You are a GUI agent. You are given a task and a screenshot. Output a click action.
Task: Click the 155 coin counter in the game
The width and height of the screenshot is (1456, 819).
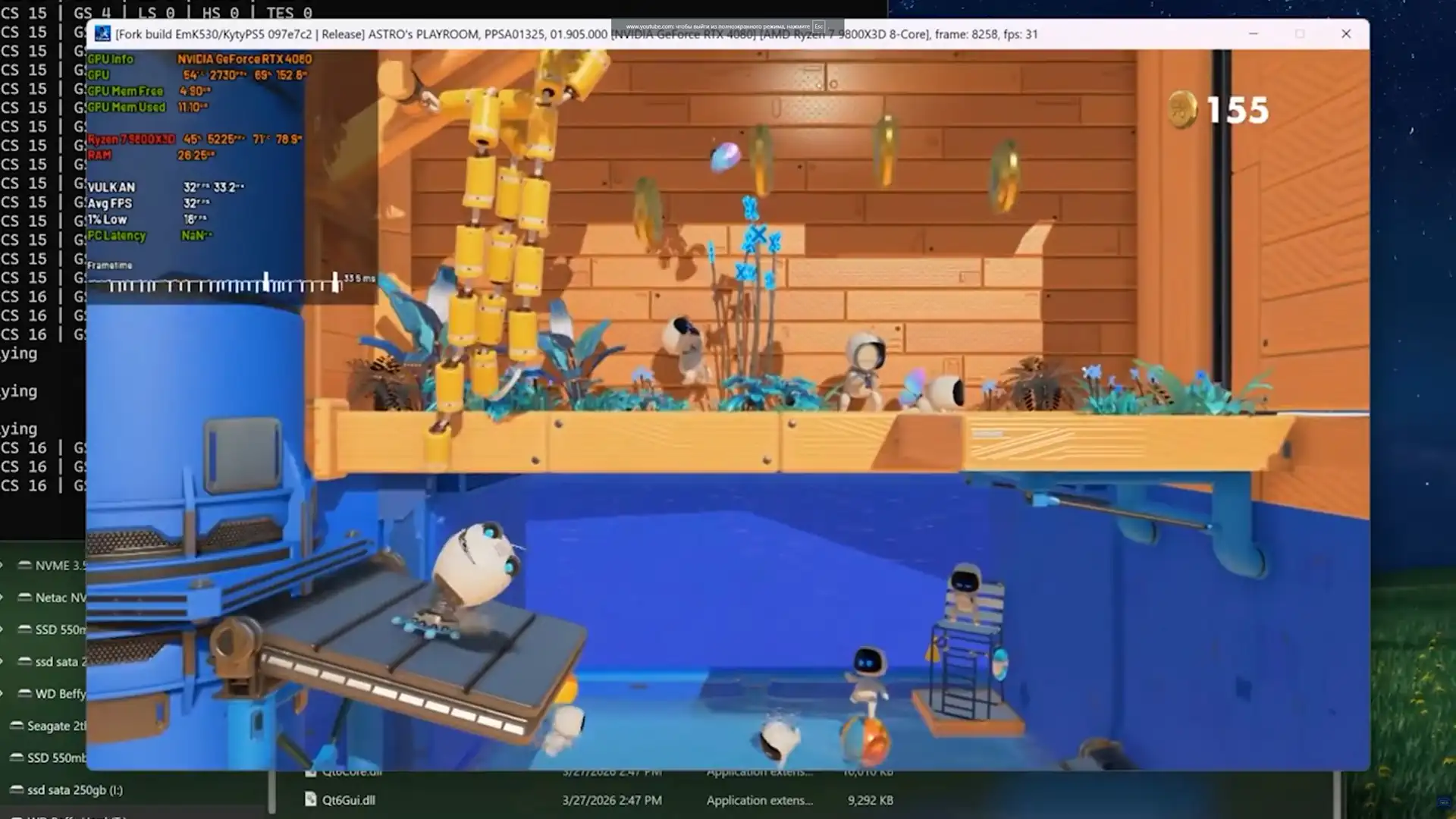tap(1238, 111)
